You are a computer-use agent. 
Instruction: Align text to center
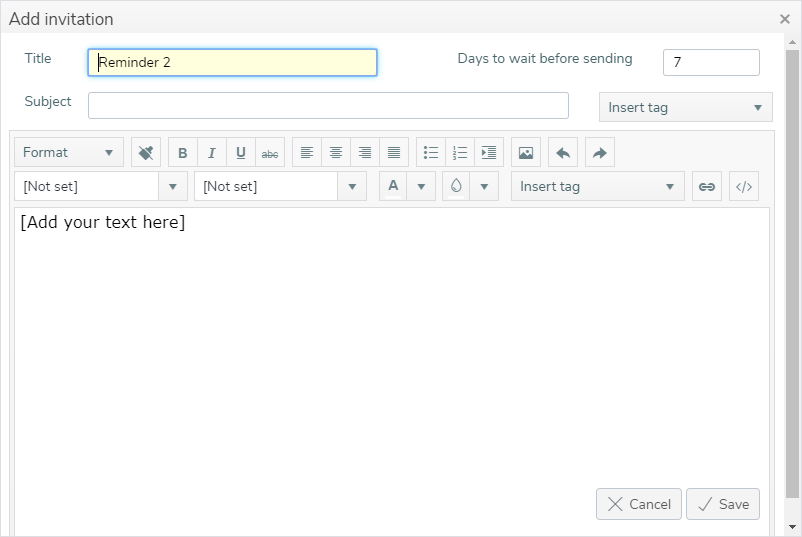point(336,152)
